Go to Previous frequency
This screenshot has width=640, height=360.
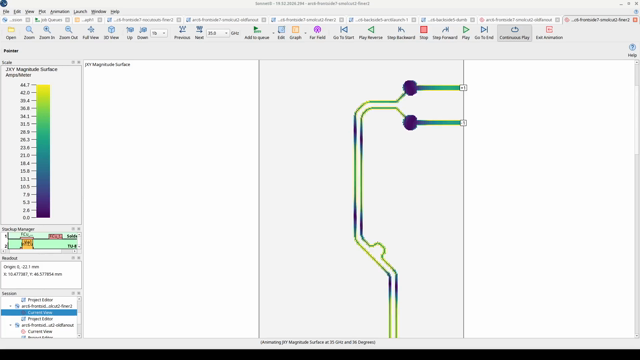tap(182, 33)
